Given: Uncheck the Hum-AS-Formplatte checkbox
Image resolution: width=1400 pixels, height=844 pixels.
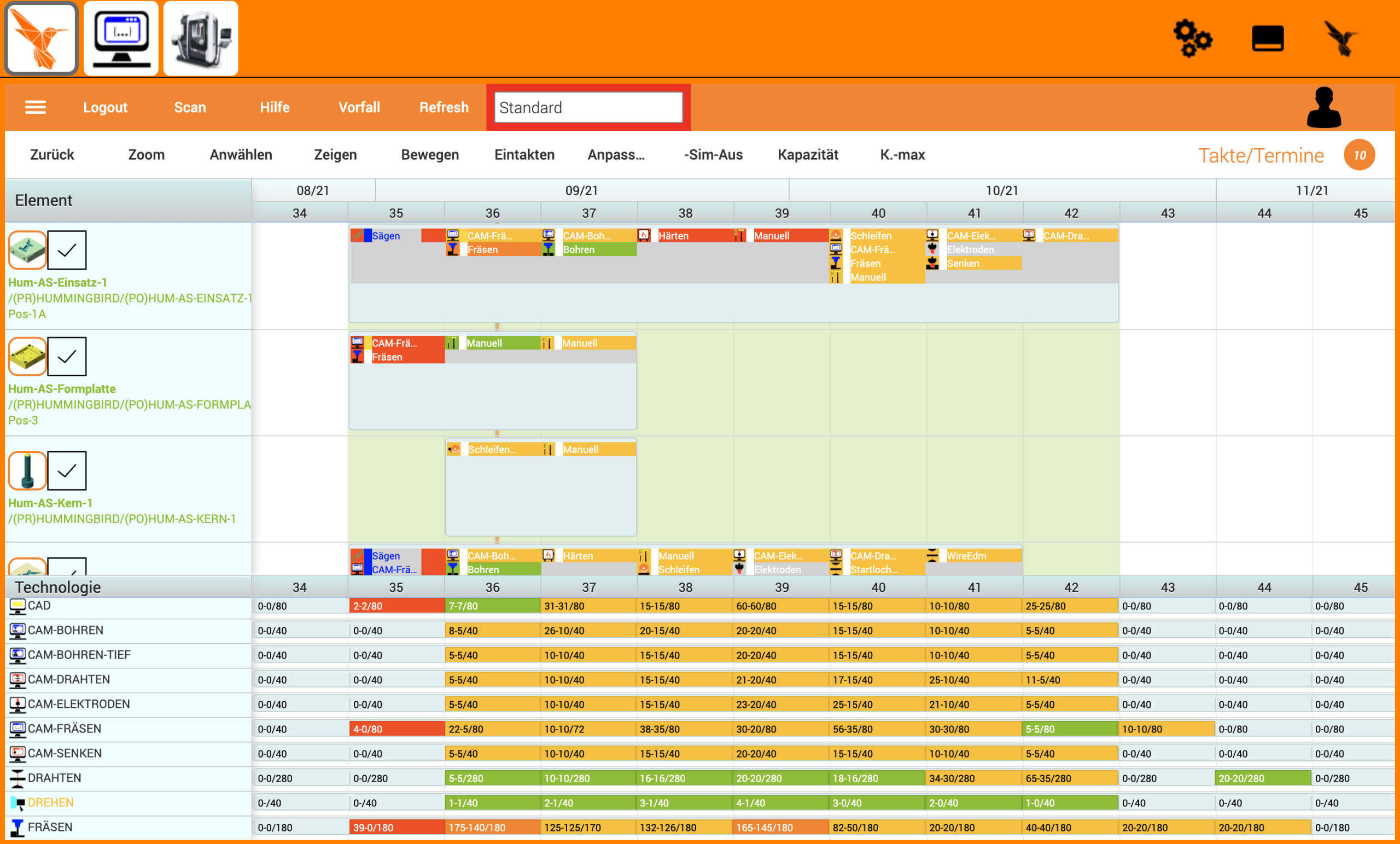Looking at the screenshot, I should 67,356.
